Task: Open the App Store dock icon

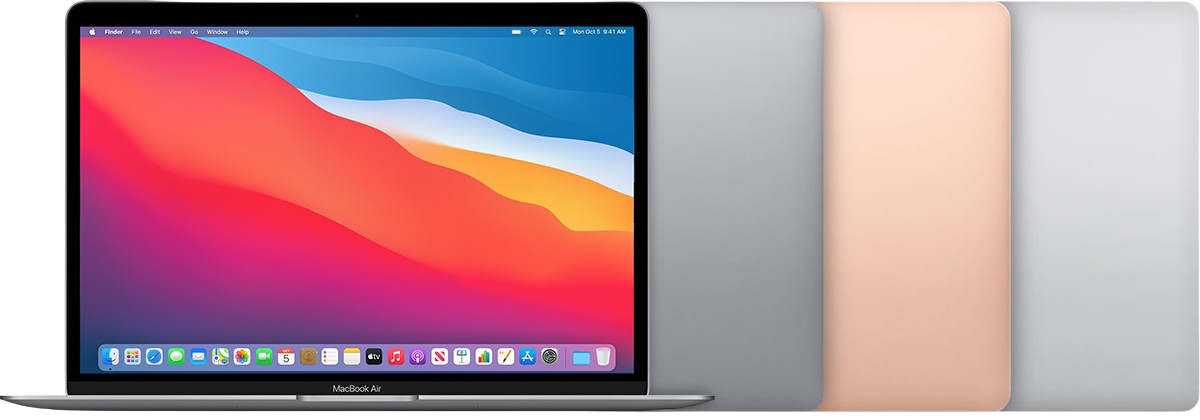Action: [527, 356]
